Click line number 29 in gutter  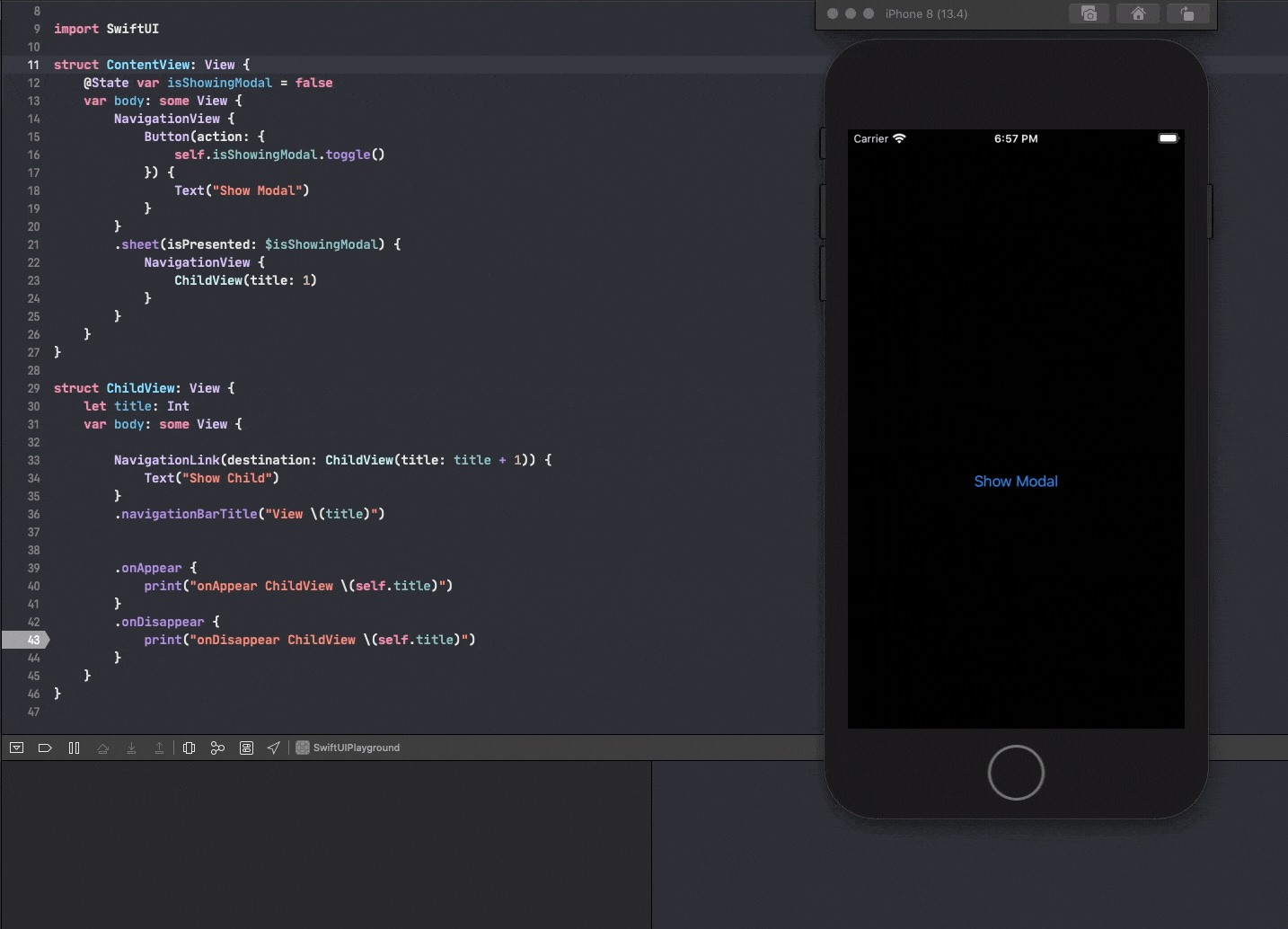tap(33, 388)
